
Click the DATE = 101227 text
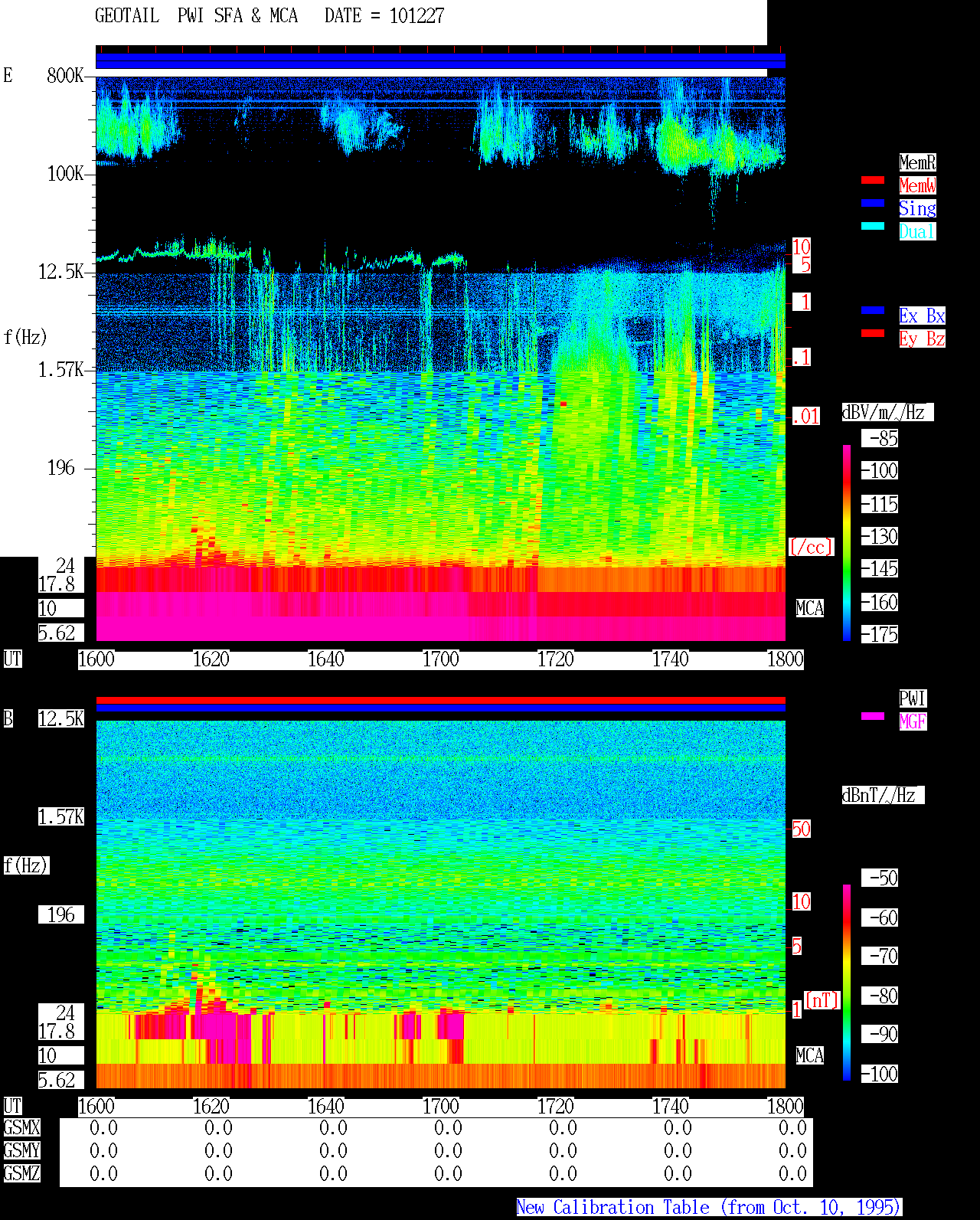[384, 16]
